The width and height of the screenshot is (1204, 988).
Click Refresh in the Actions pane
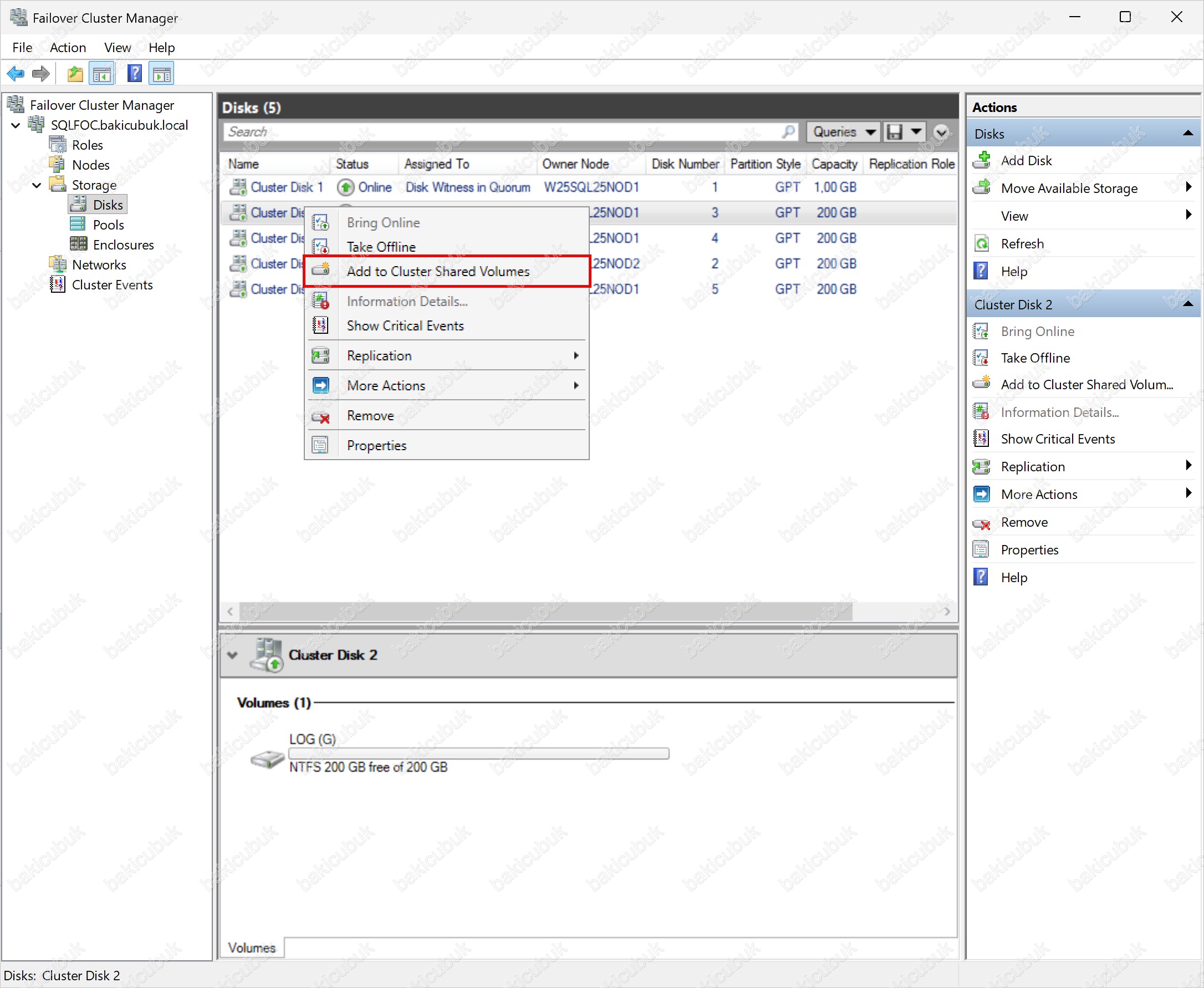pos(1022,243)
